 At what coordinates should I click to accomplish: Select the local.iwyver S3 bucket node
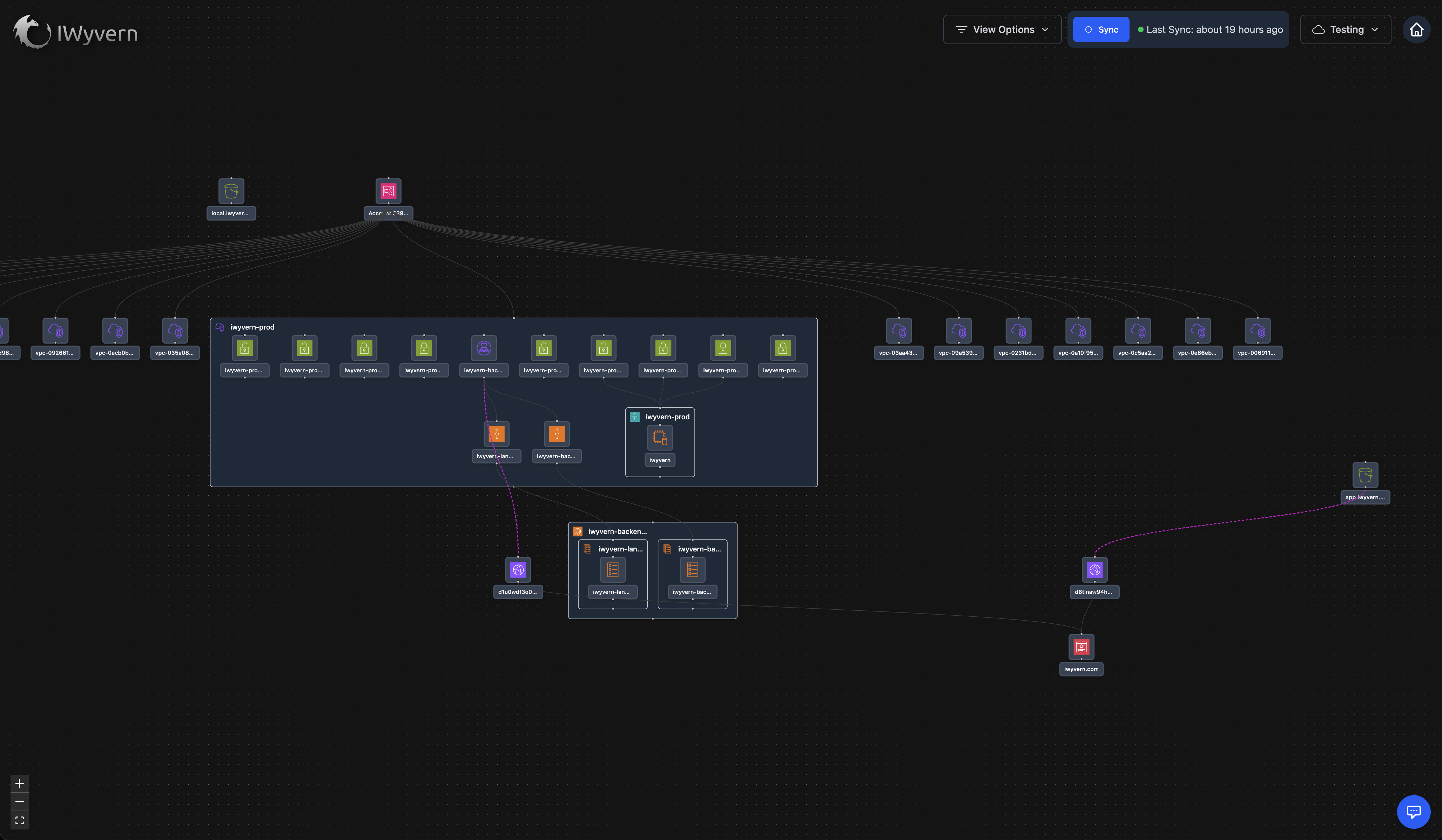[x=231, y=191]
